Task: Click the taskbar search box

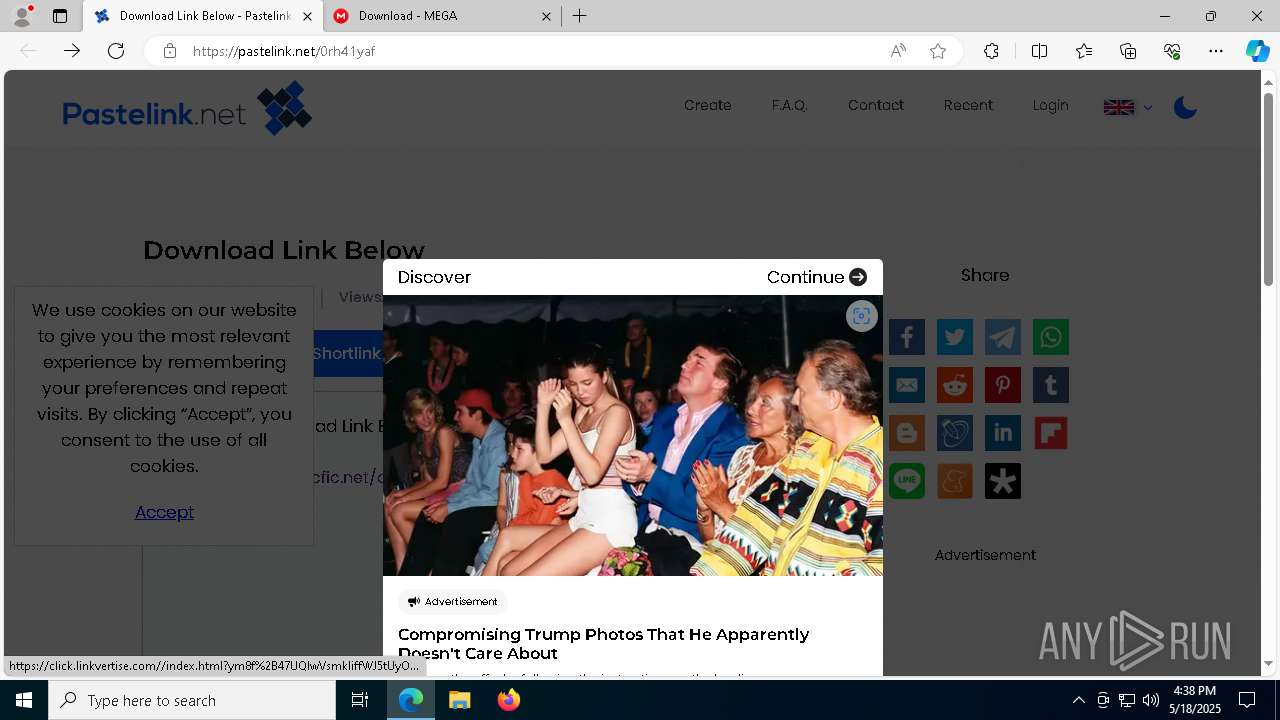Action: click(192, 700)
